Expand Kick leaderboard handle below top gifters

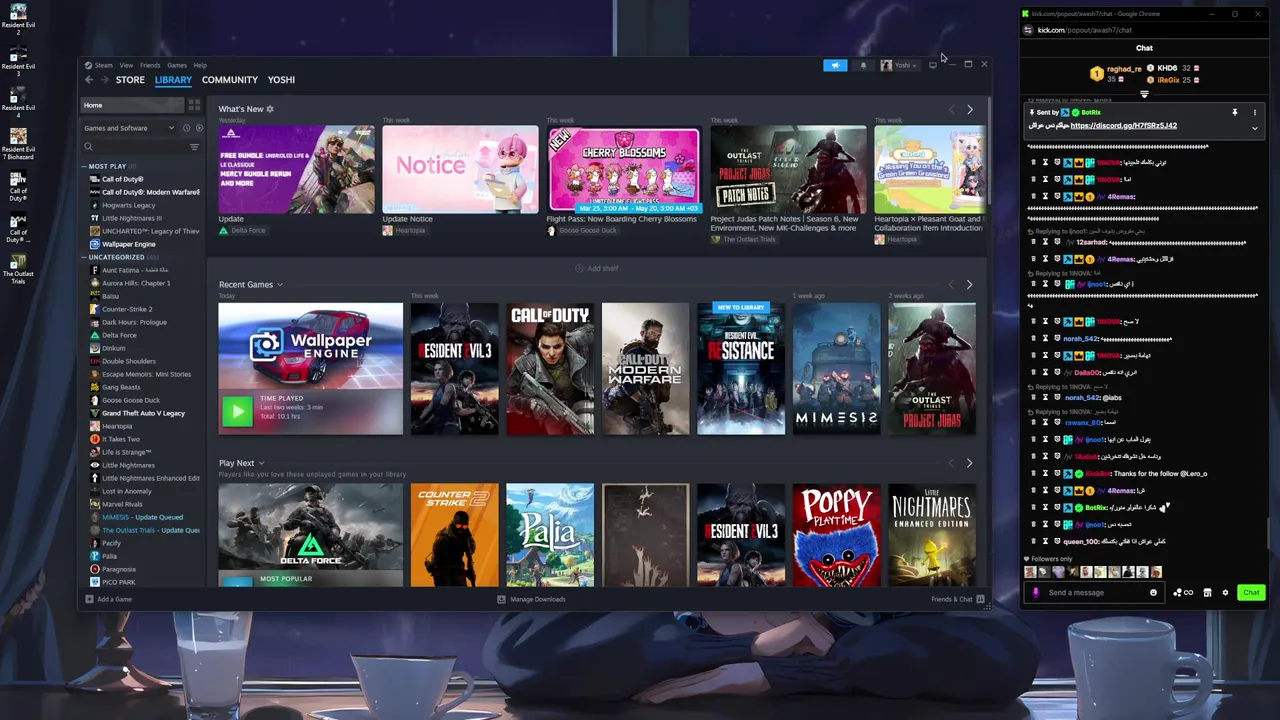tap(1144, 95)
